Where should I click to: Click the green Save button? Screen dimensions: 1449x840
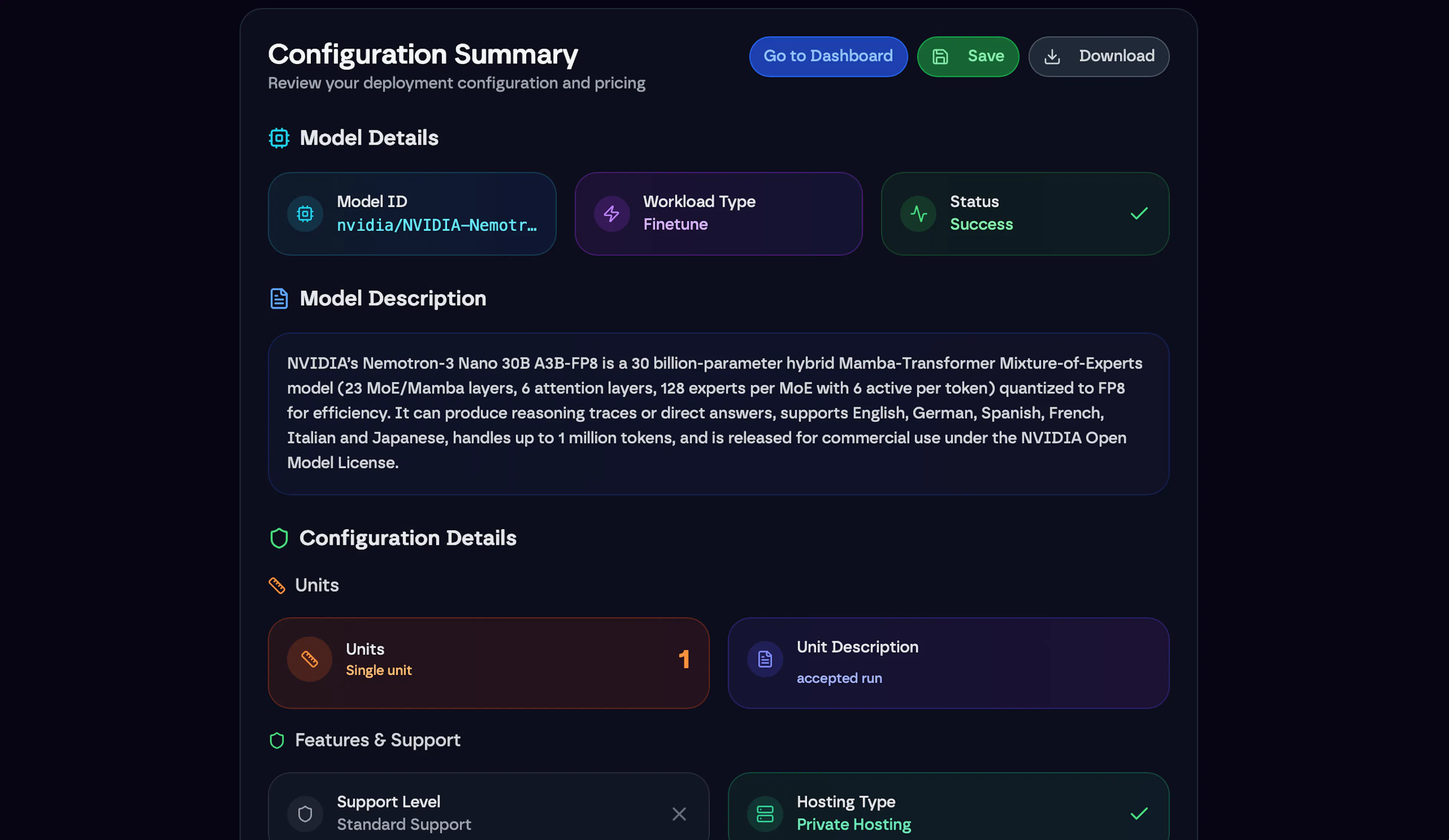click(x=968, y=56)
